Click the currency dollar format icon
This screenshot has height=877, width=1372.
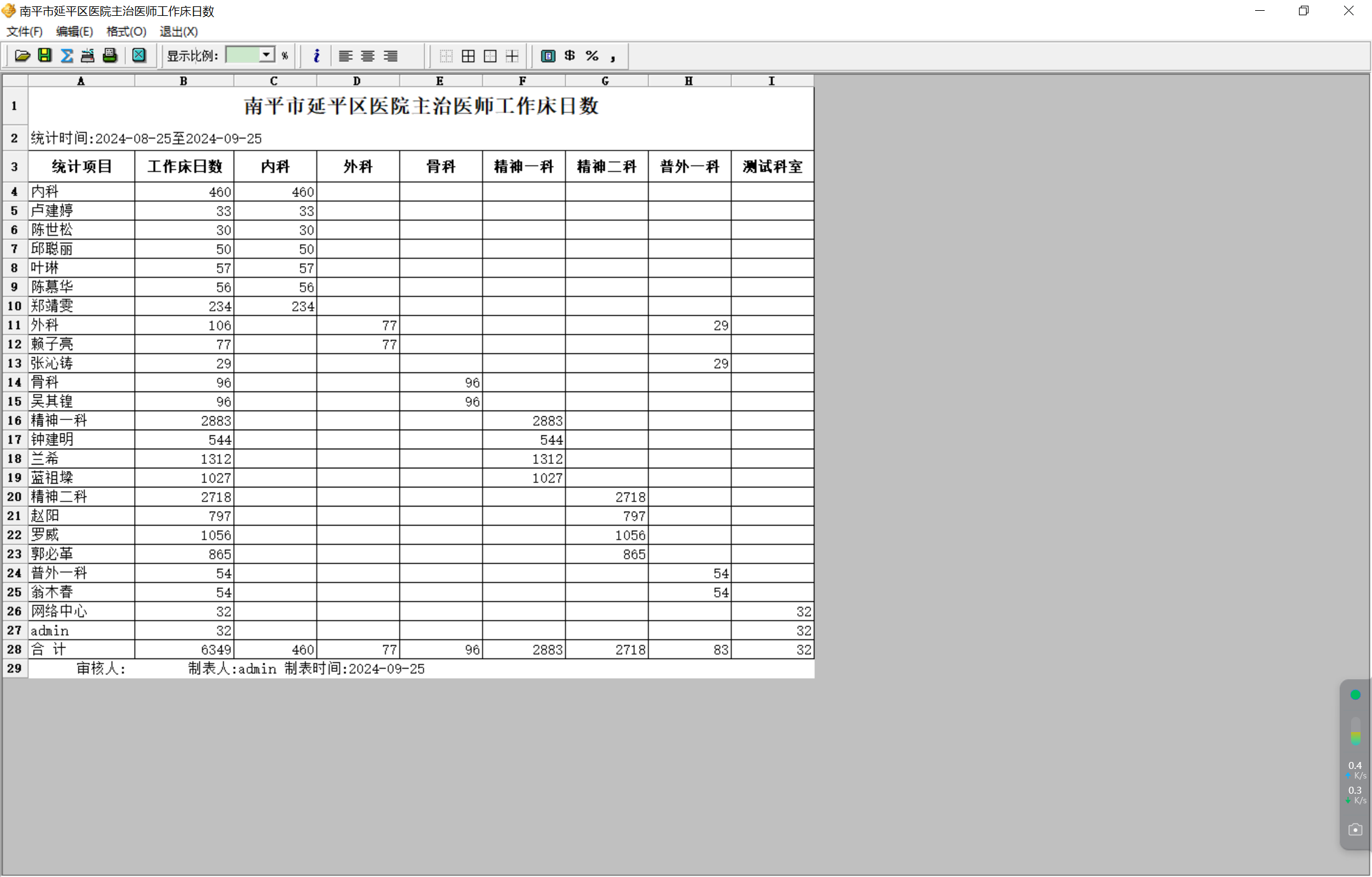570,56
